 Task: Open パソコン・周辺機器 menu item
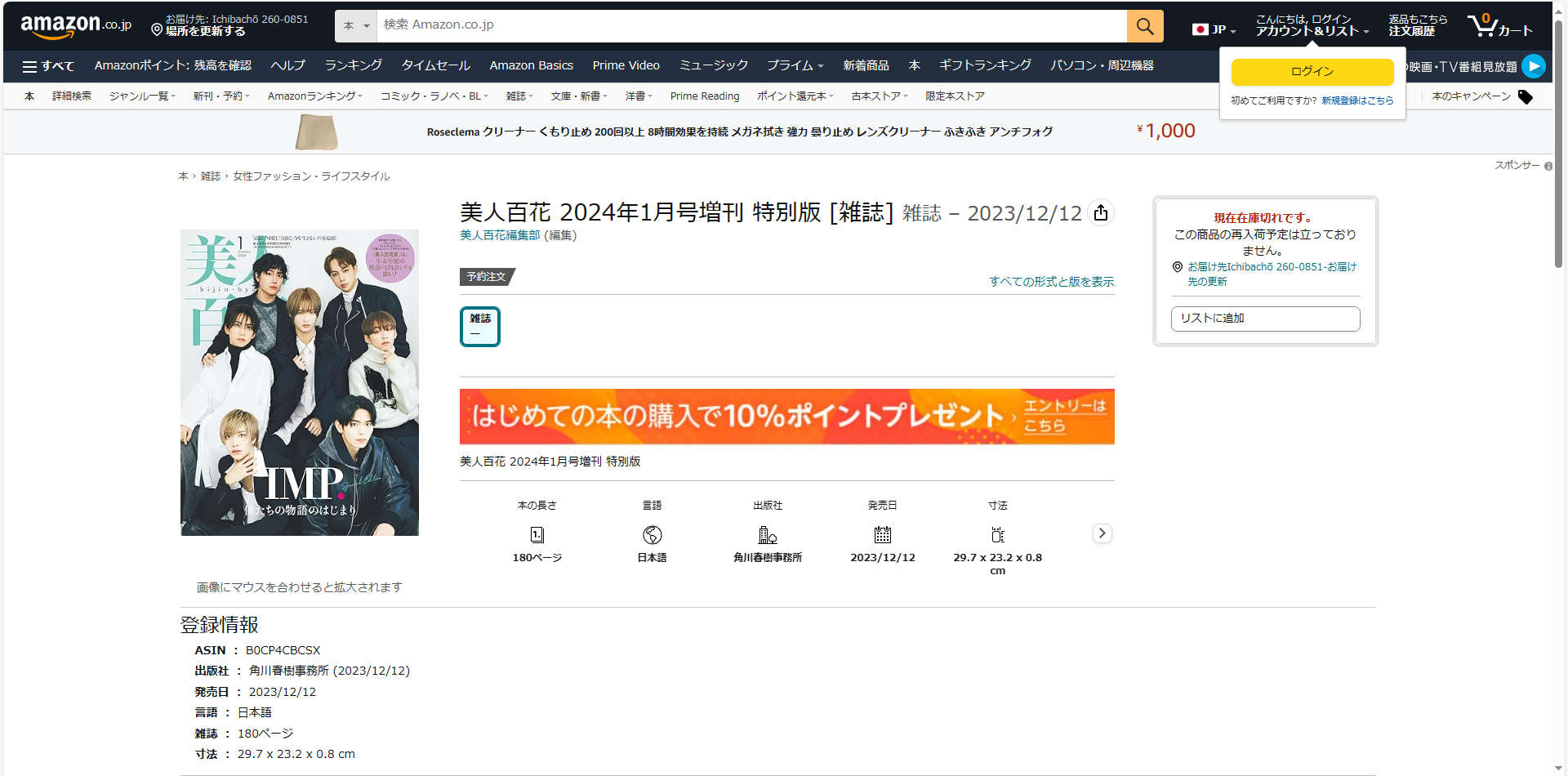[x=1102, y=65]
